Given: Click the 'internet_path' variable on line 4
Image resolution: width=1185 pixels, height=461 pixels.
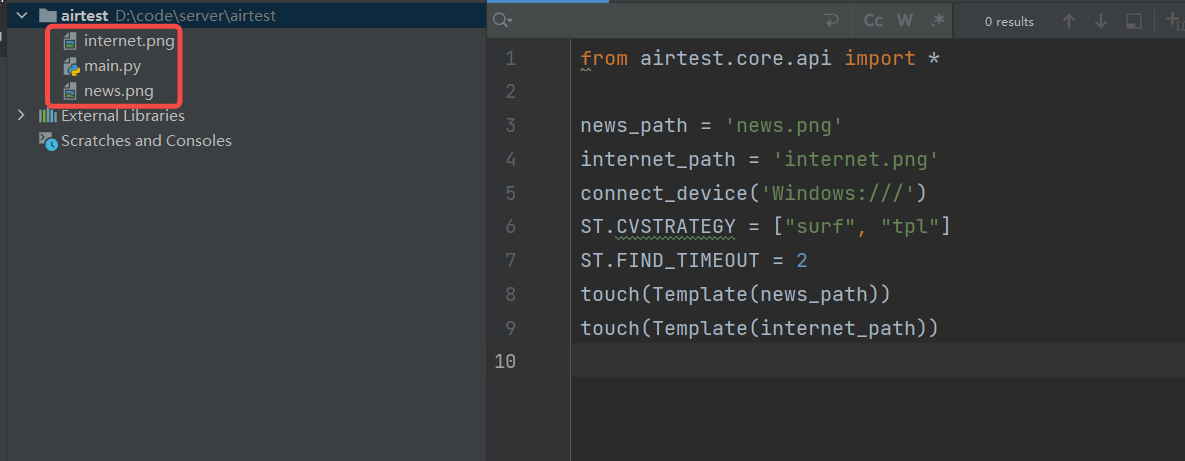Looking at the screenshot, I should [657, 159].
